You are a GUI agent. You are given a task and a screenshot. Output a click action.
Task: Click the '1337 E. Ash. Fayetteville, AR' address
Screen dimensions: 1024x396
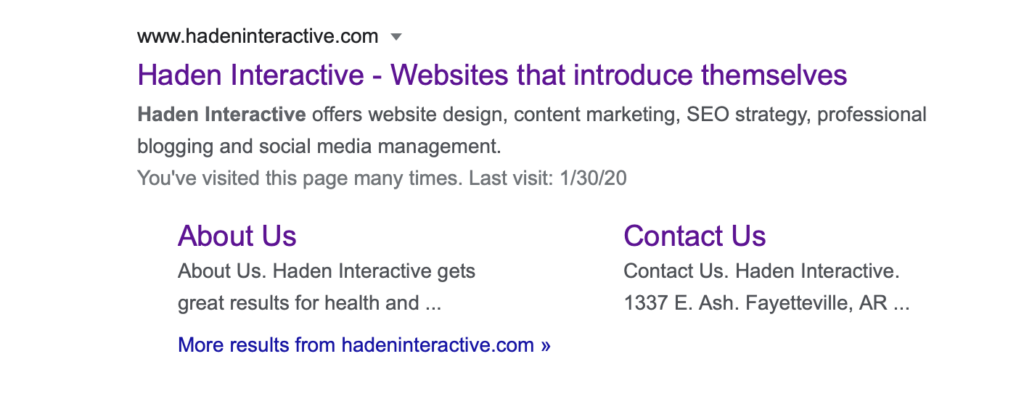(756, 304)
